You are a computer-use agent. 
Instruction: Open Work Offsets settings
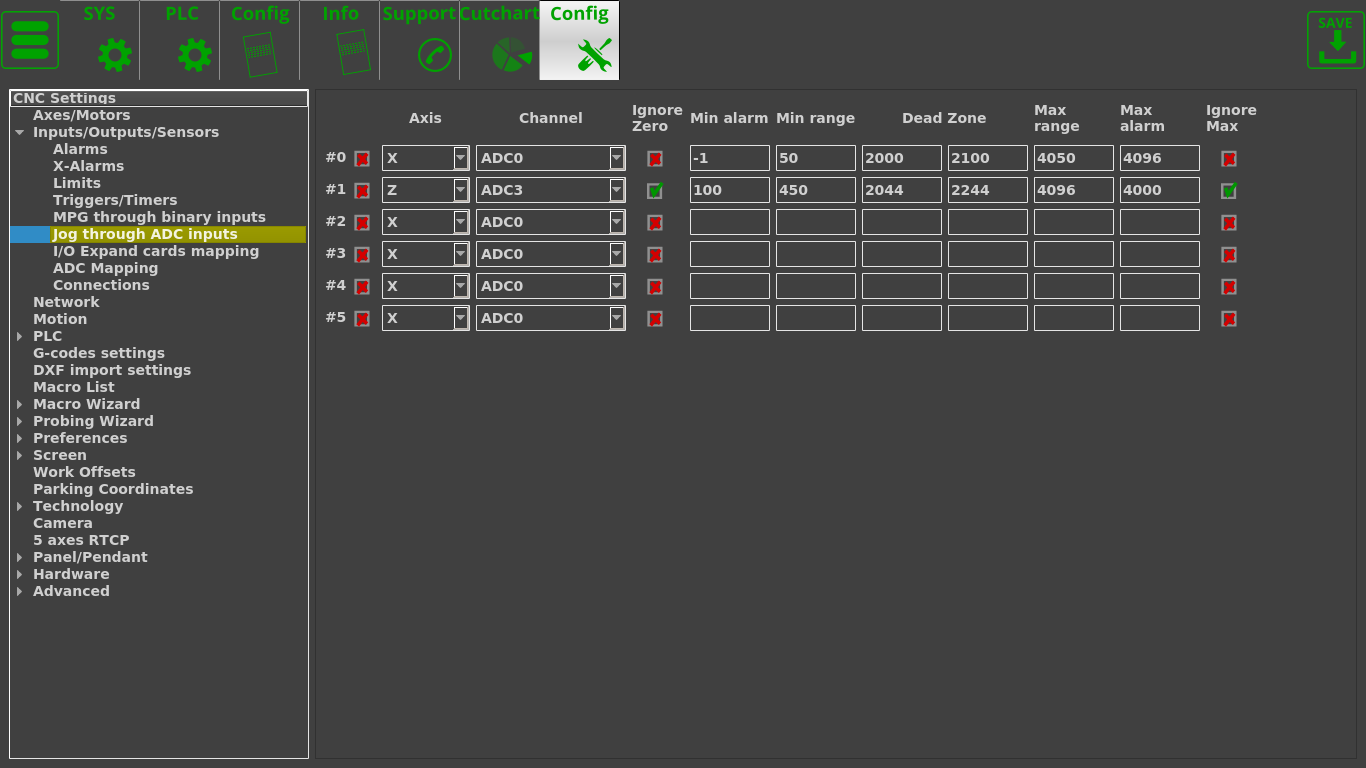click(84, 472)
